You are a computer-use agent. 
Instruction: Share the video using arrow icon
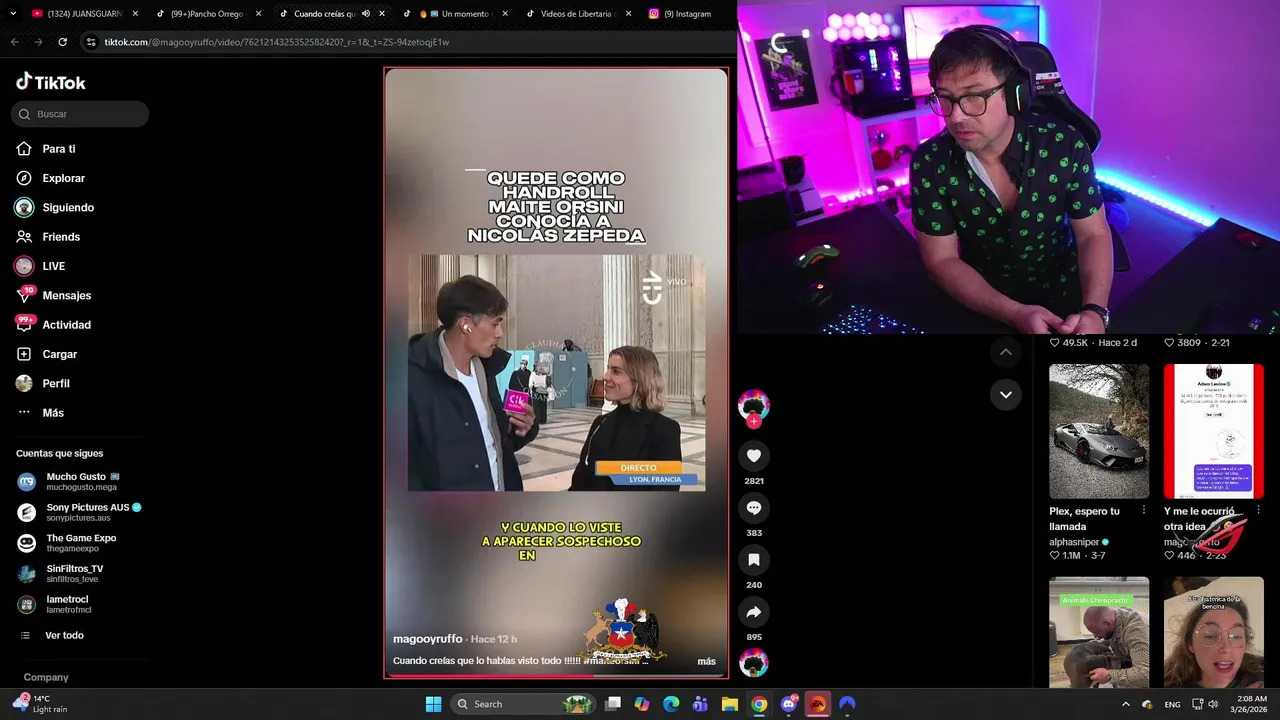[754, 612]
